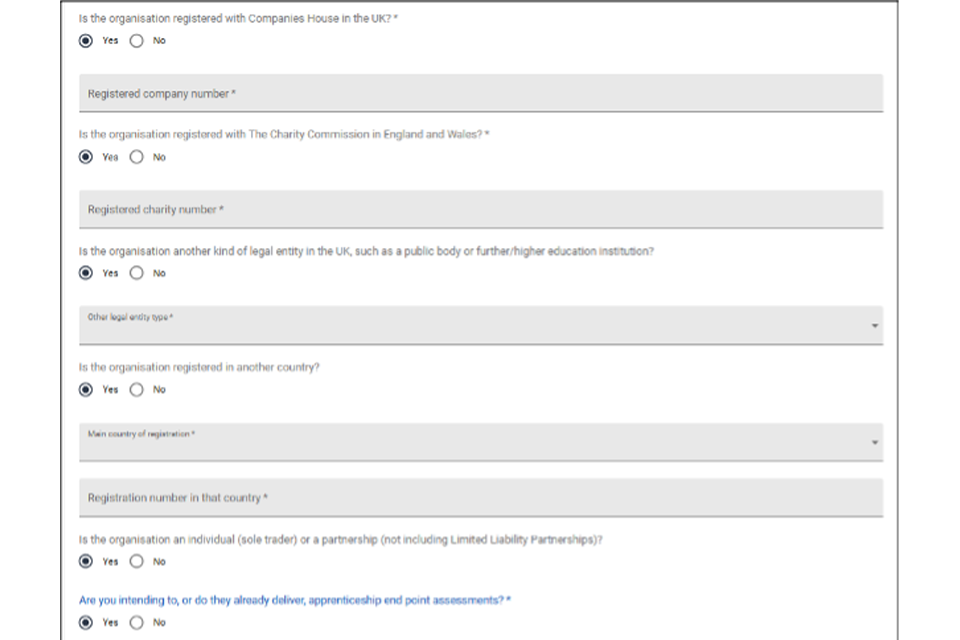Click the Registration number in that country field

480,497
